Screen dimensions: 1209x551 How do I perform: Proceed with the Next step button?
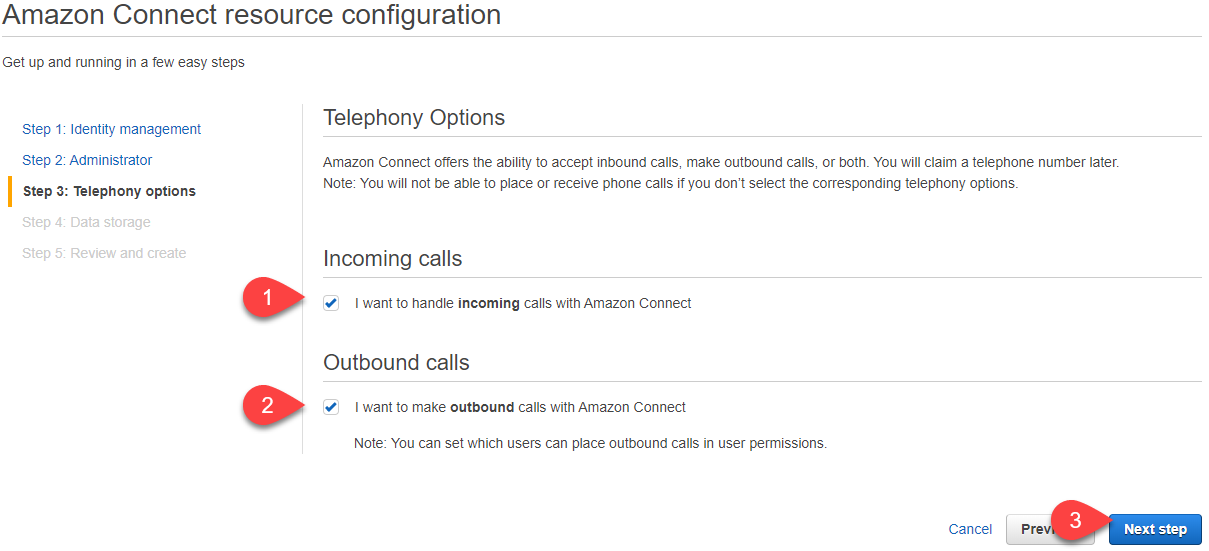click(1155, 529)
